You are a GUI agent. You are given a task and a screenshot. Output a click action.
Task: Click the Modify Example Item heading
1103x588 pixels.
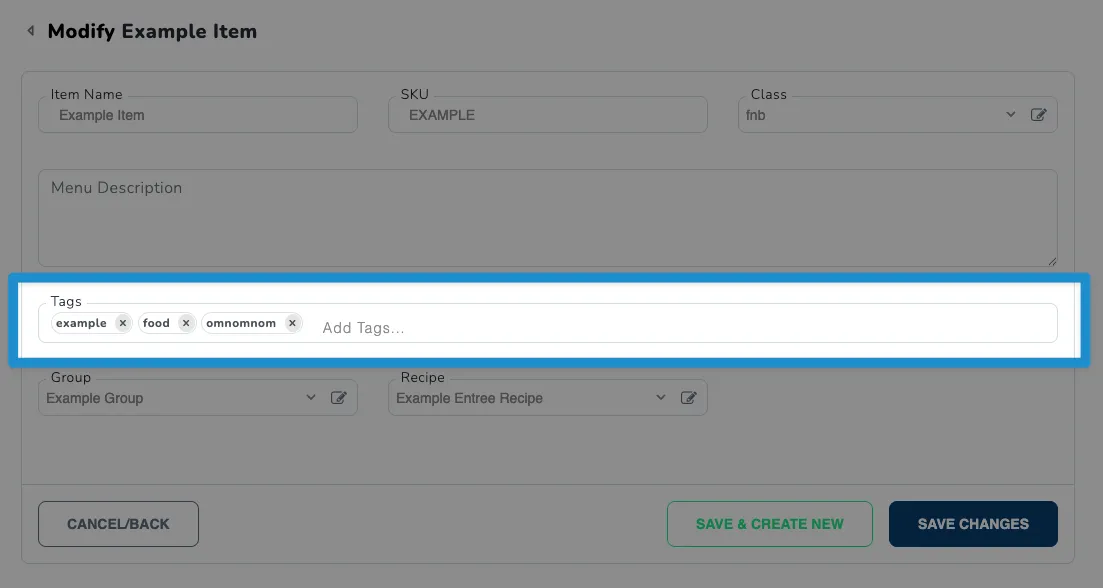(x=152, y=31)
